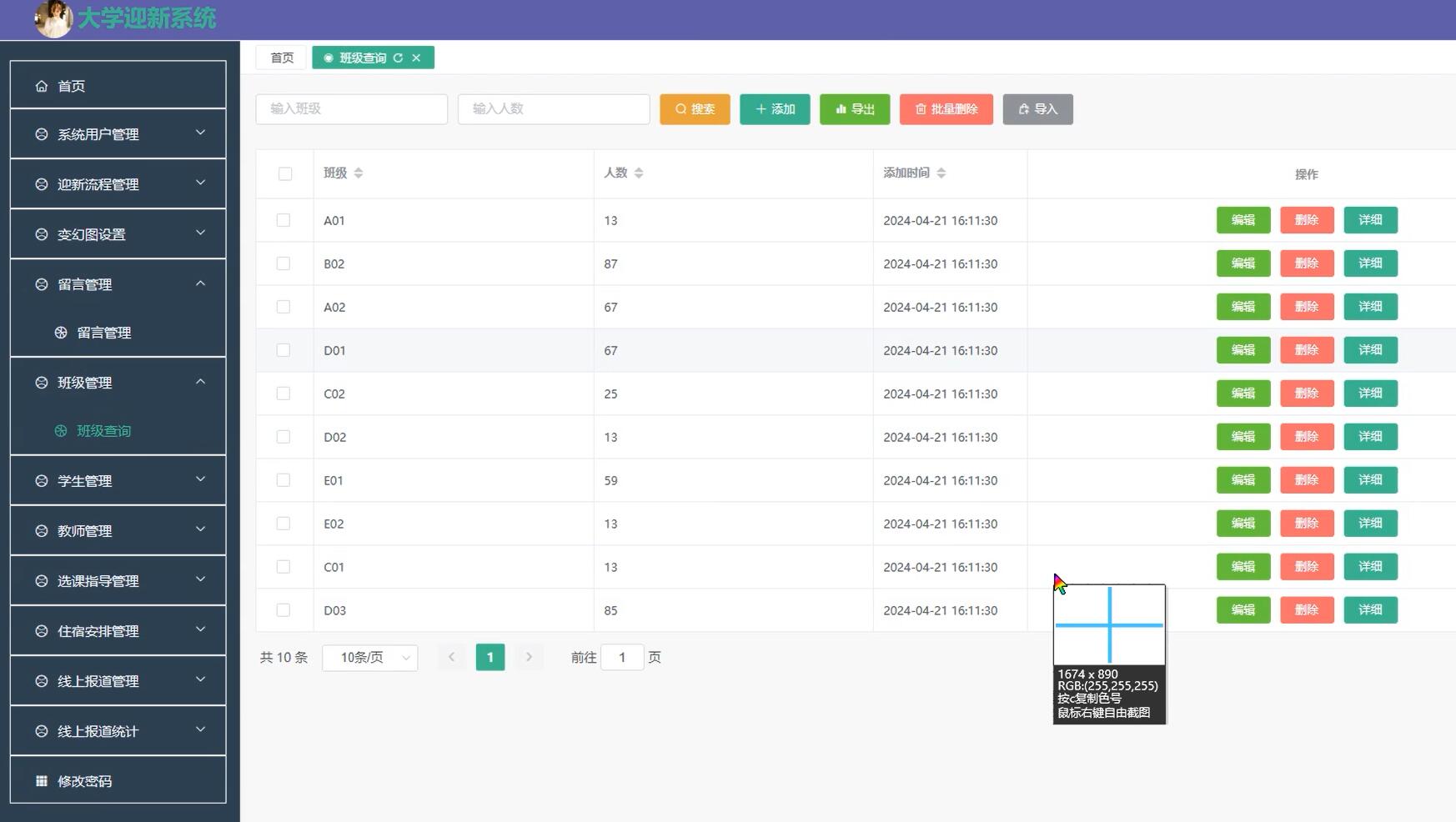The width and height of the screenshot is (1456, 822).
Task: Focus the 输入班级 search field
Action: click(x=351, y=109)
